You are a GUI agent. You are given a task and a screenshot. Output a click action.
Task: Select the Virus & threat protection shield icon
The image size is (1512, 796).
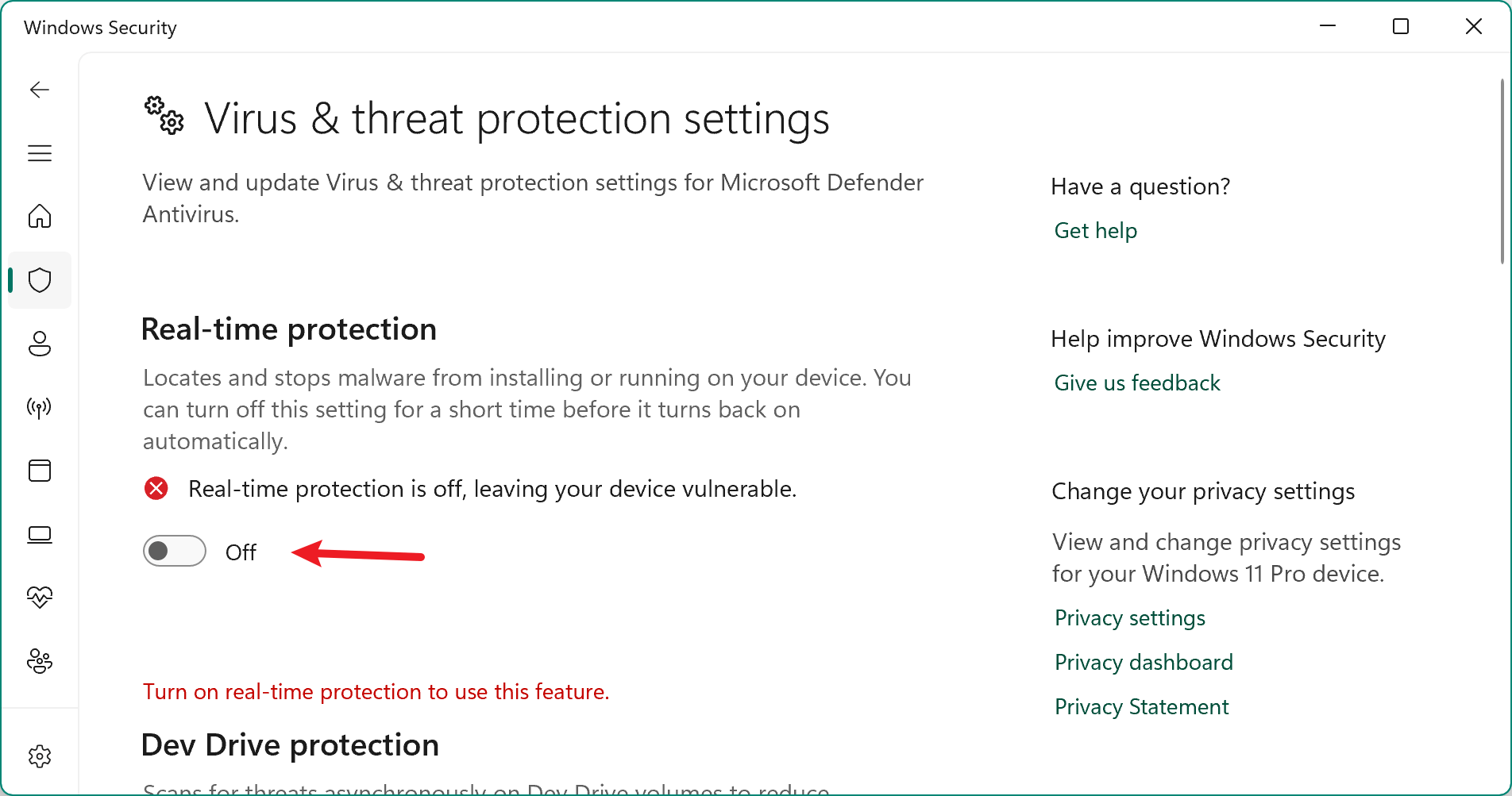pyautogui.click(x=39, y=279)
